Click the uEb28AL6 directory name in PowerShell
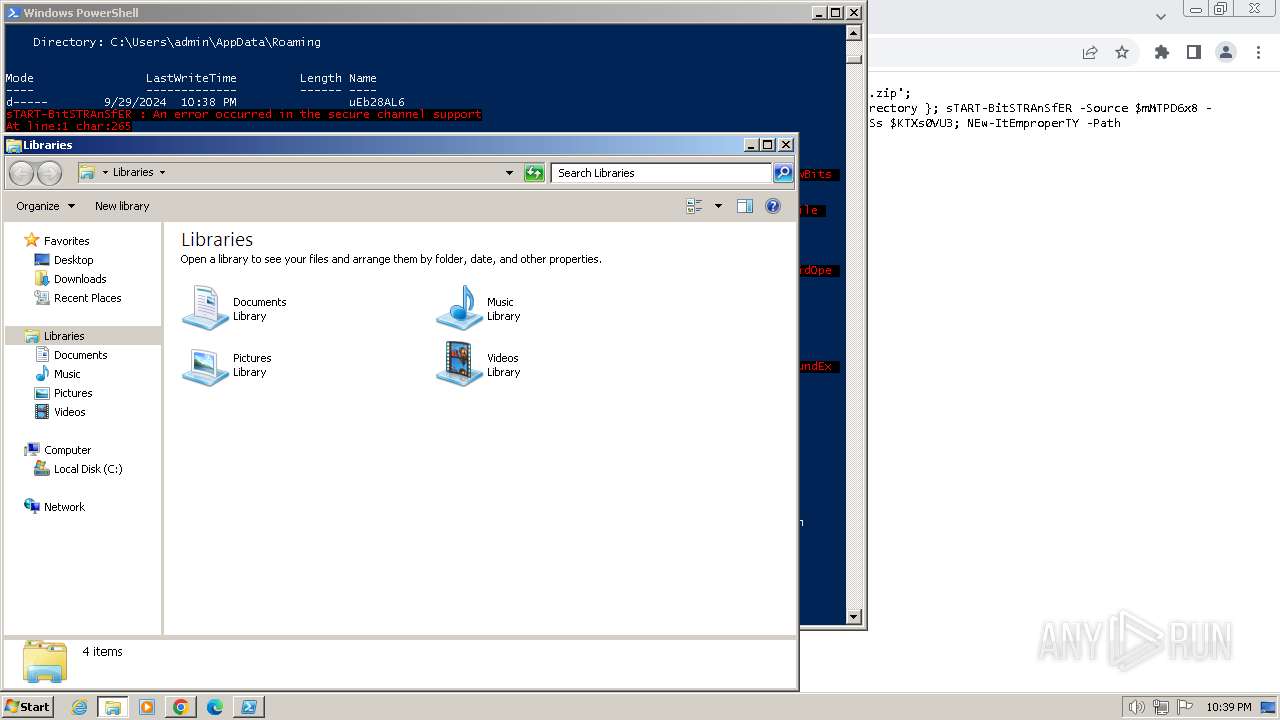The height and width of the screenshot is (720, 1280). tap(377, 102)
